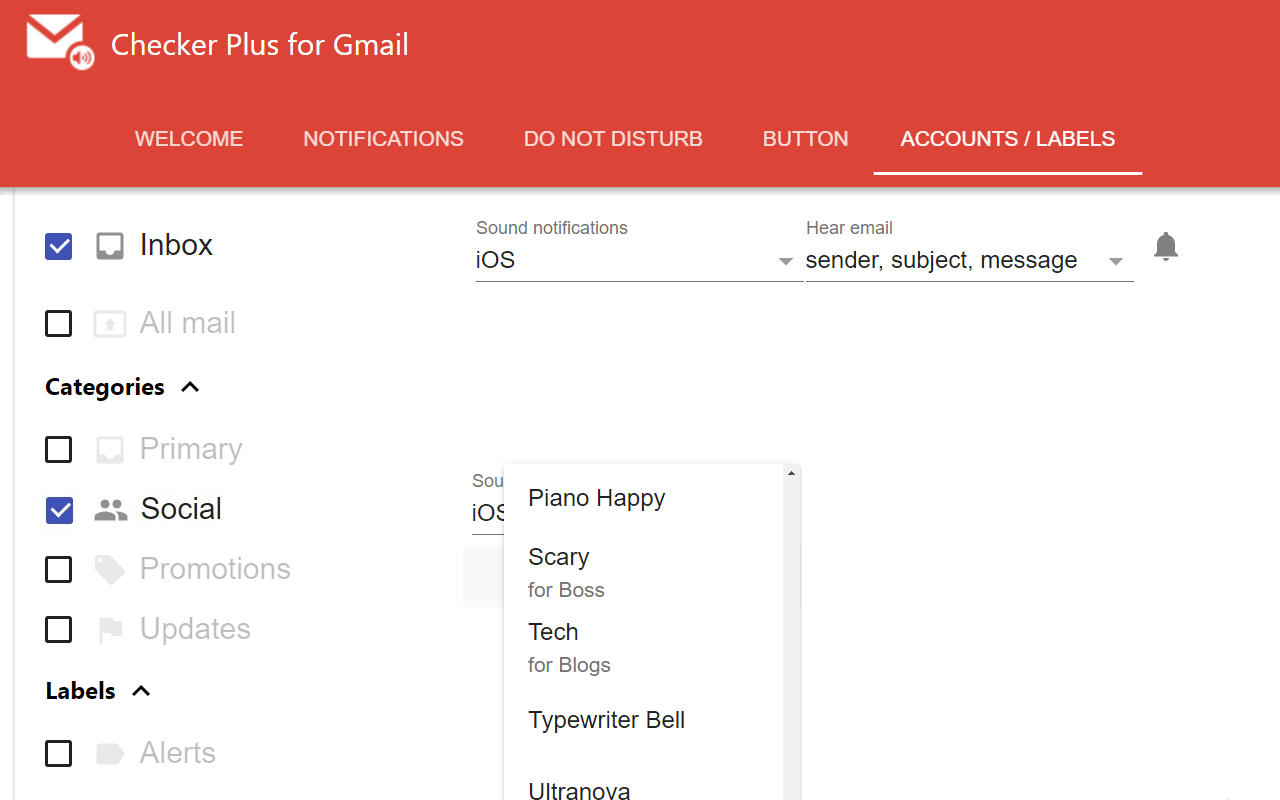The image size is (1280, 800).
Task: Open the Do Not Disturb tab
Action: [613, 139]
